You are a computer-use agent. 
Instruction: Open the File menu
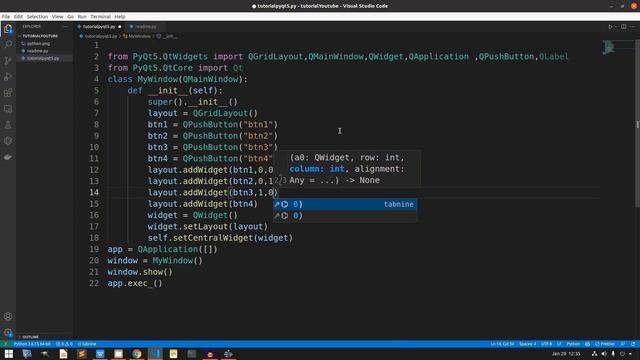(6, 17)
